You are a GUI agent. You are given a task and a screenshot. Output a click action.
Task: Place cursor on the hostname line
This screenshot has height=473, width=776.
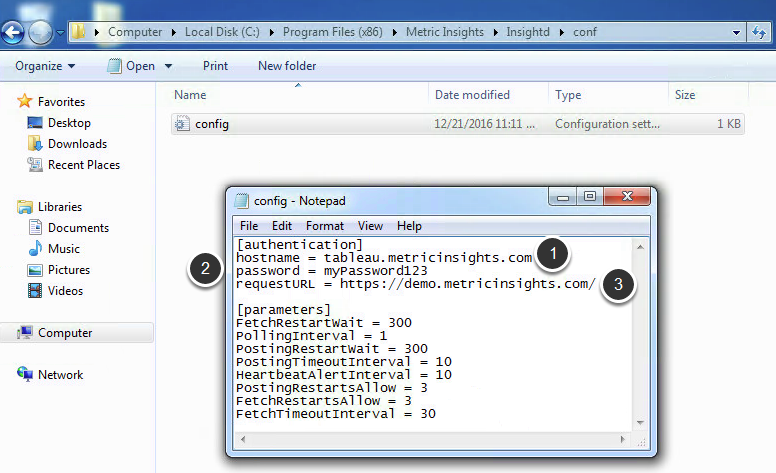tap(384, 258)
